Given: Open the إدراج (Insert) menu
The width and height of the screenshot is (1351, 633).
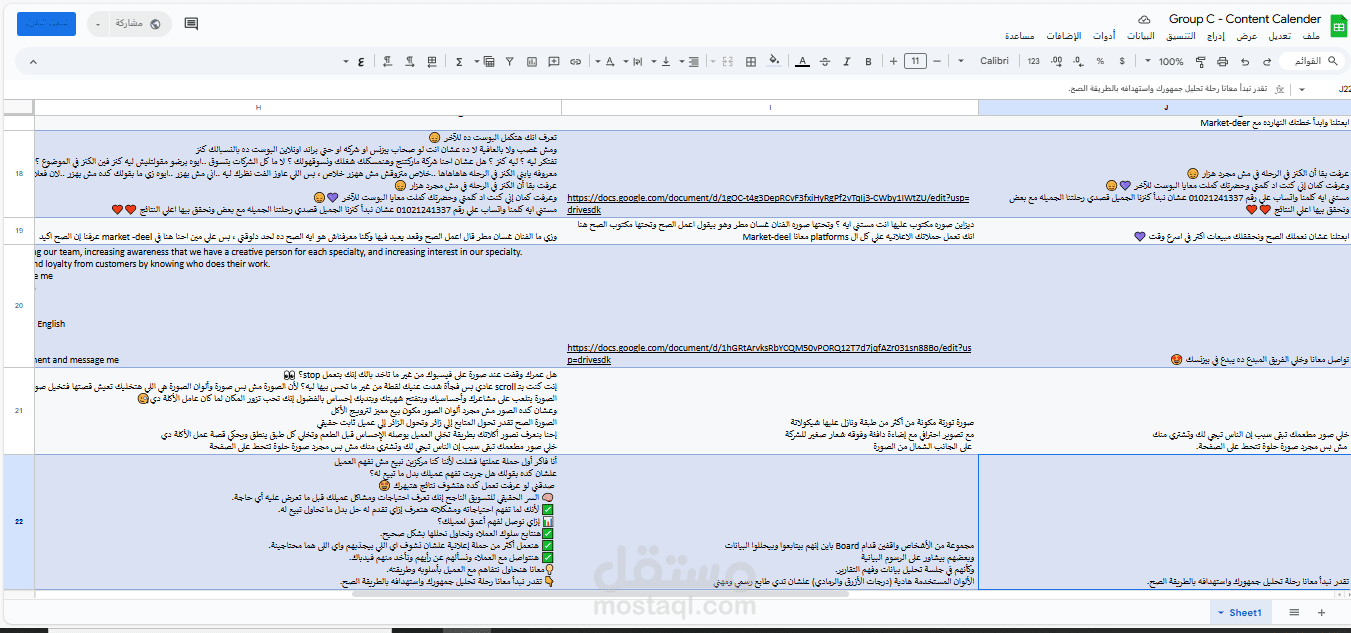Looking at the screenshot, I should click(x=1216, y=36).
